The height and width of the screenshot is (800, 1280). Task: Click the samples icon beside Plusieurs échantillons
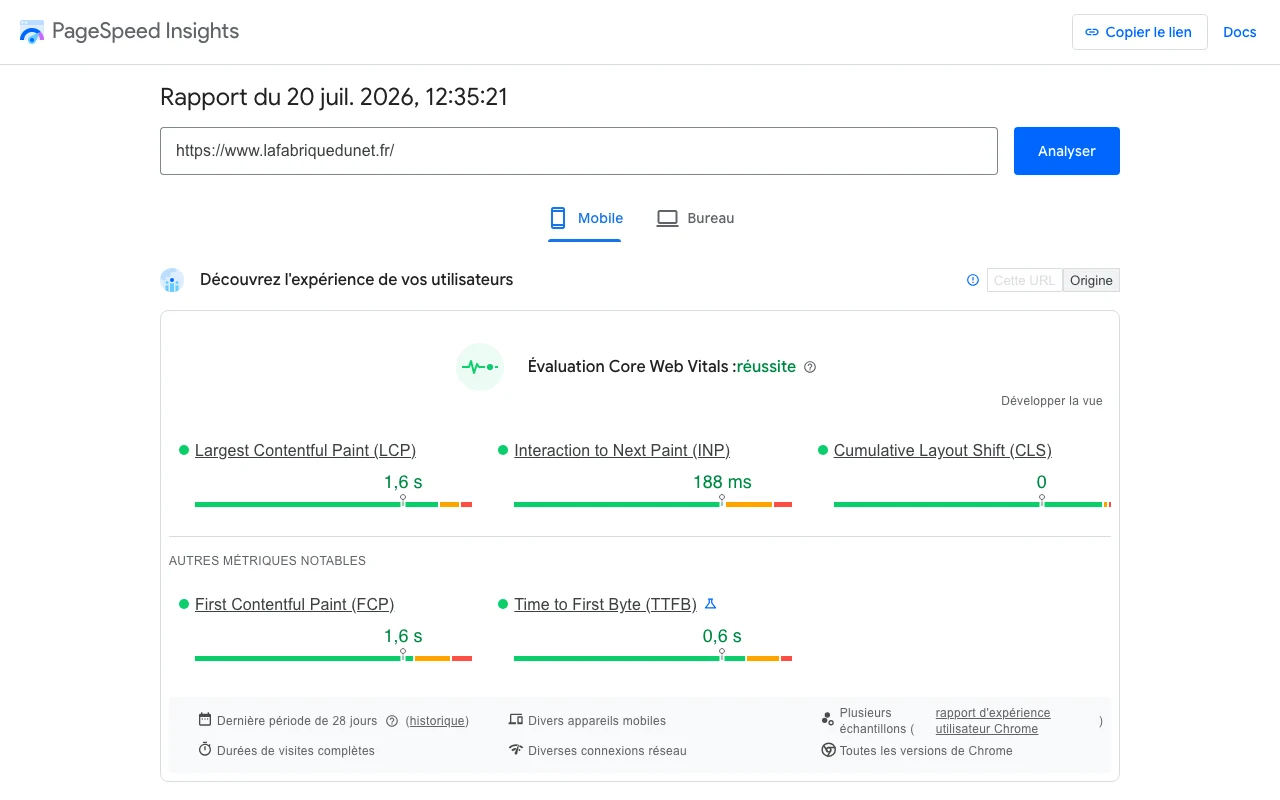[x=828, y=719]
